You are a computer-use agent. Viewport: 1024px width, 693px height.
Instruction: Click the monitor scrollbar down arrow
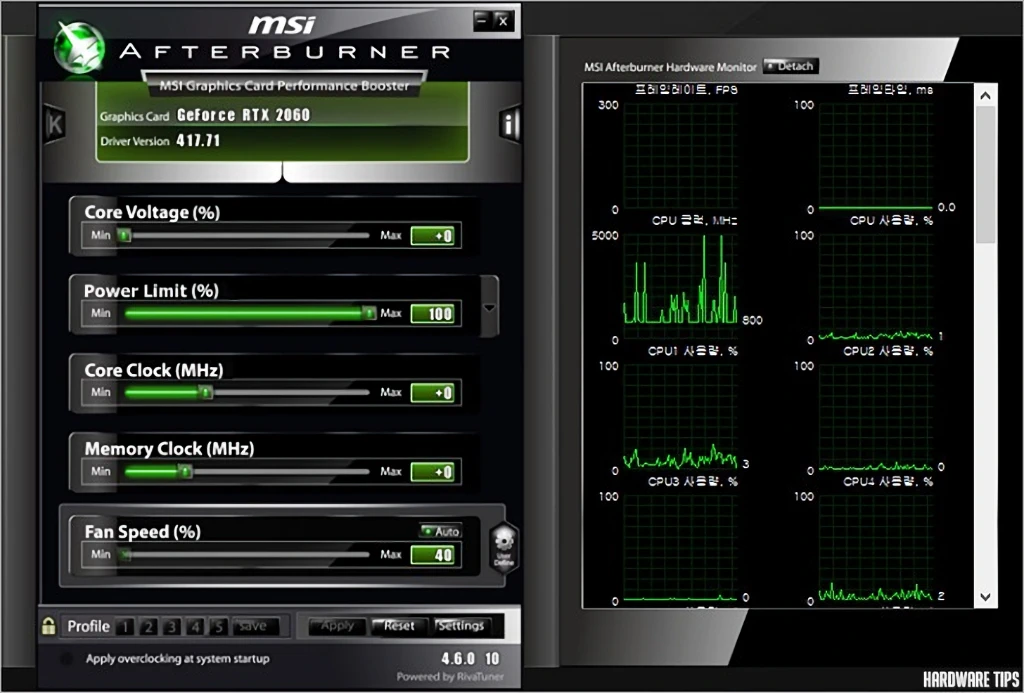(985, 597)
